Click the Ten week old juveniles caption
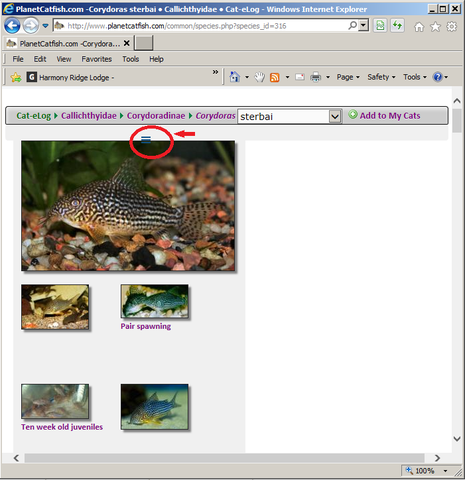 (62, 427)
